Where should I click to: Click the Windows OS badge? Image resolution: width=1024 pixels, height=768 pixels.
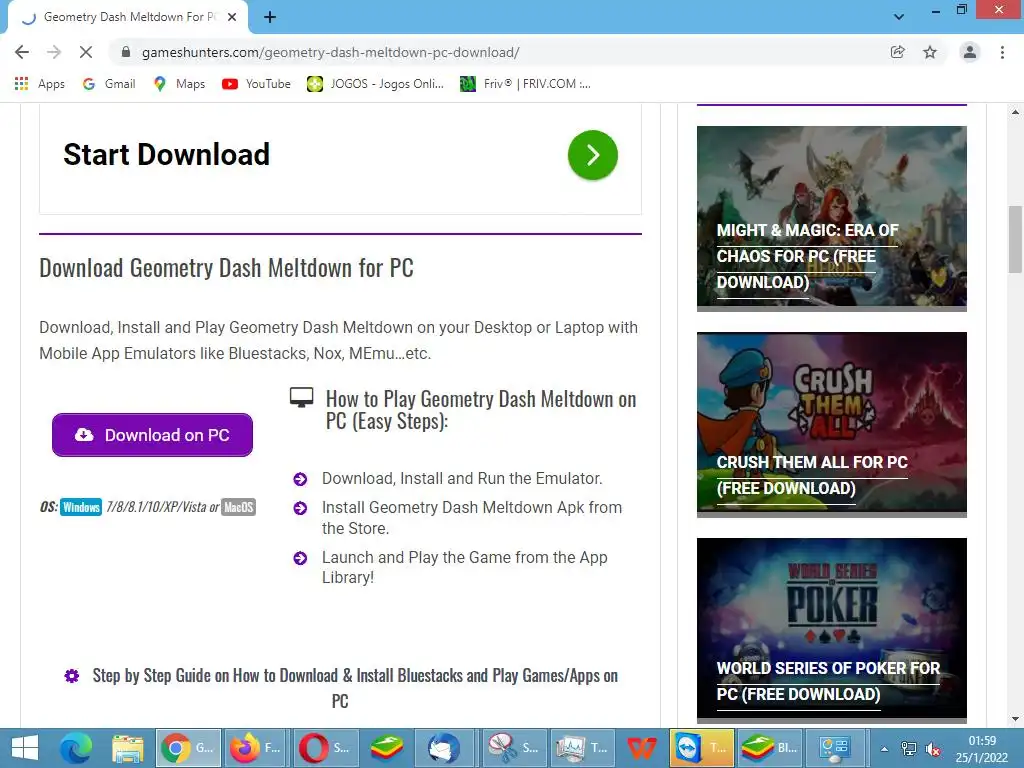tap(81, 507)
